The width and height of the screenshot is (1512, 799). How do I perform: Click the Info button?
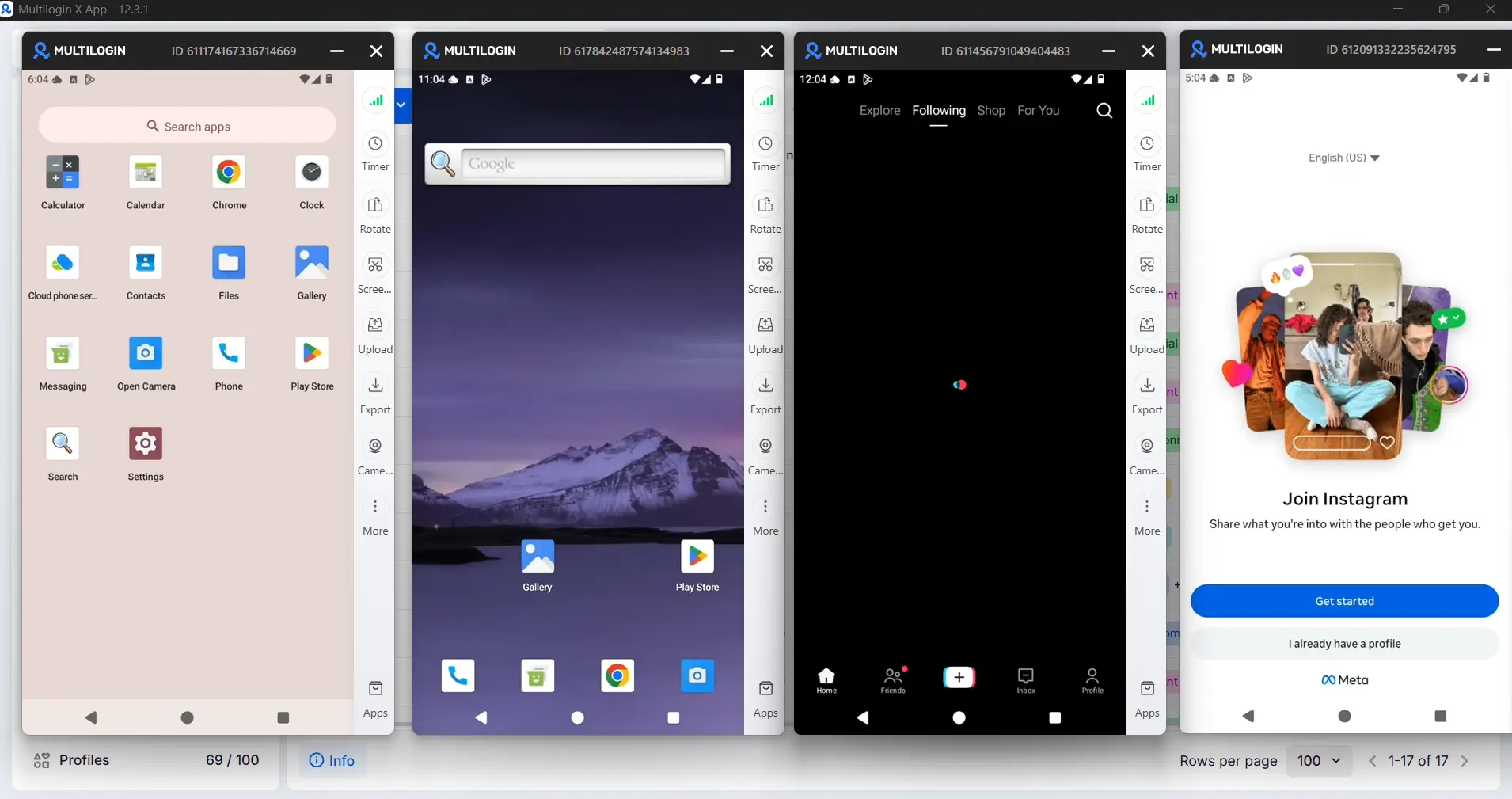[332, 760]
